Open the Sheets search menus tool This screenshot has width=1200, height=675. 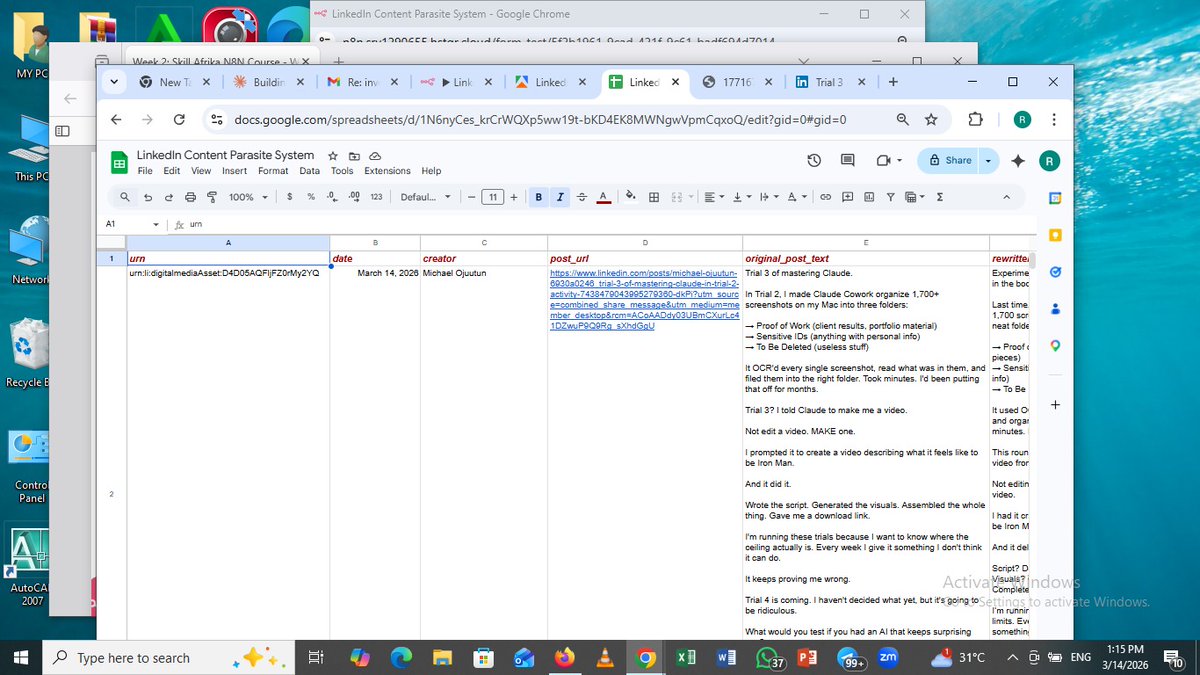(124, 197)
